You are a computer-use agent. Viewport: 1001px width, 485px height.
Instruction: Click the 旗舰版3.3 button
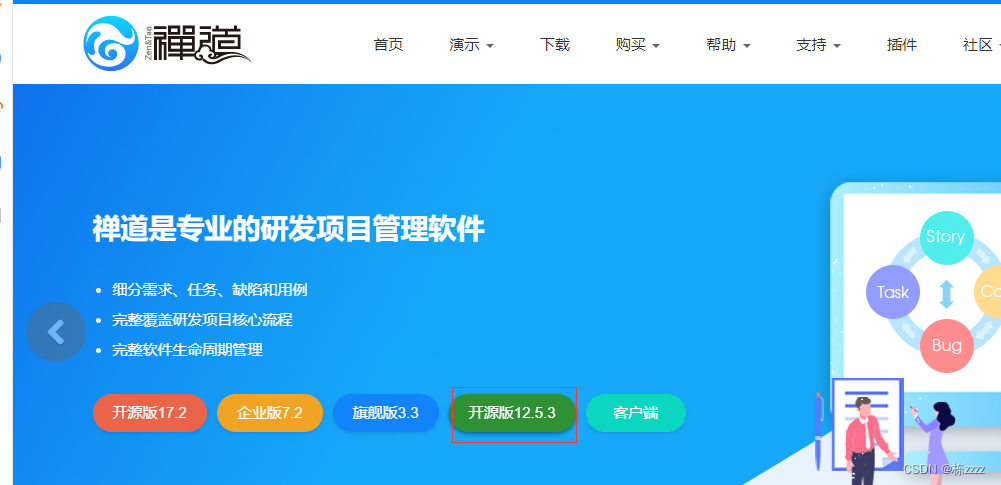pos(386,413)
